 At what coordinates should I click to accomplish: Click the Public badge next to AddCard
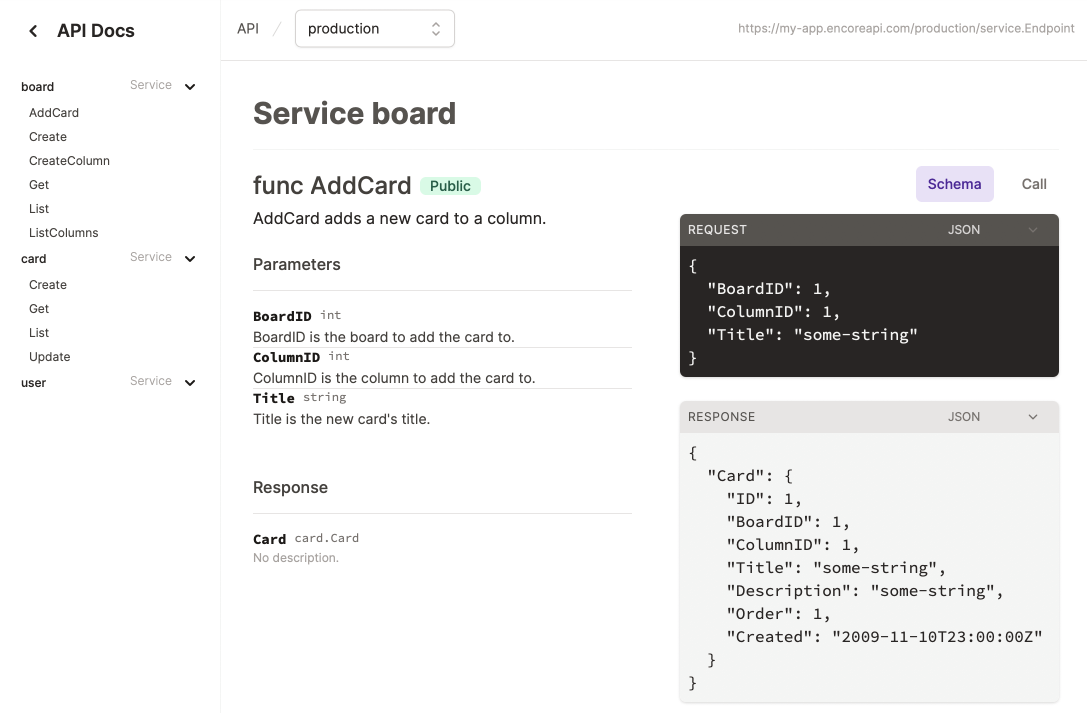click(450, 185)
